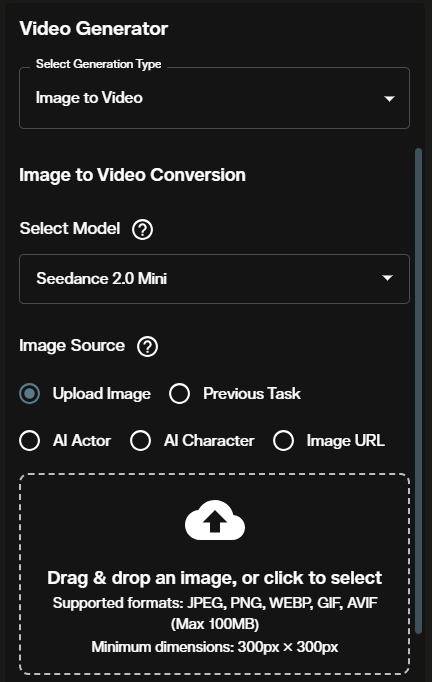This screenshot has width=432, height=682.
Task: Click the 'Image Source' label
Action: tap(72, 345)
